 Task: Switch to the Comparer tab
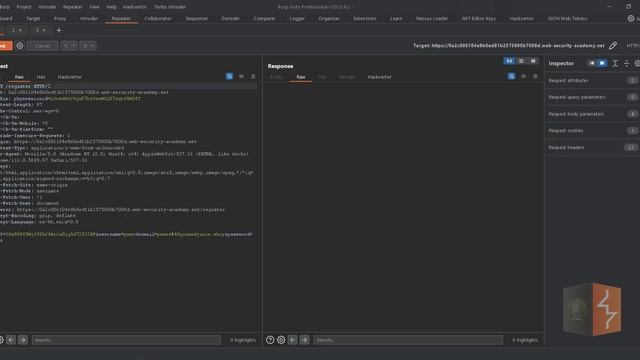pyautogui.click(x=264, y=19)
